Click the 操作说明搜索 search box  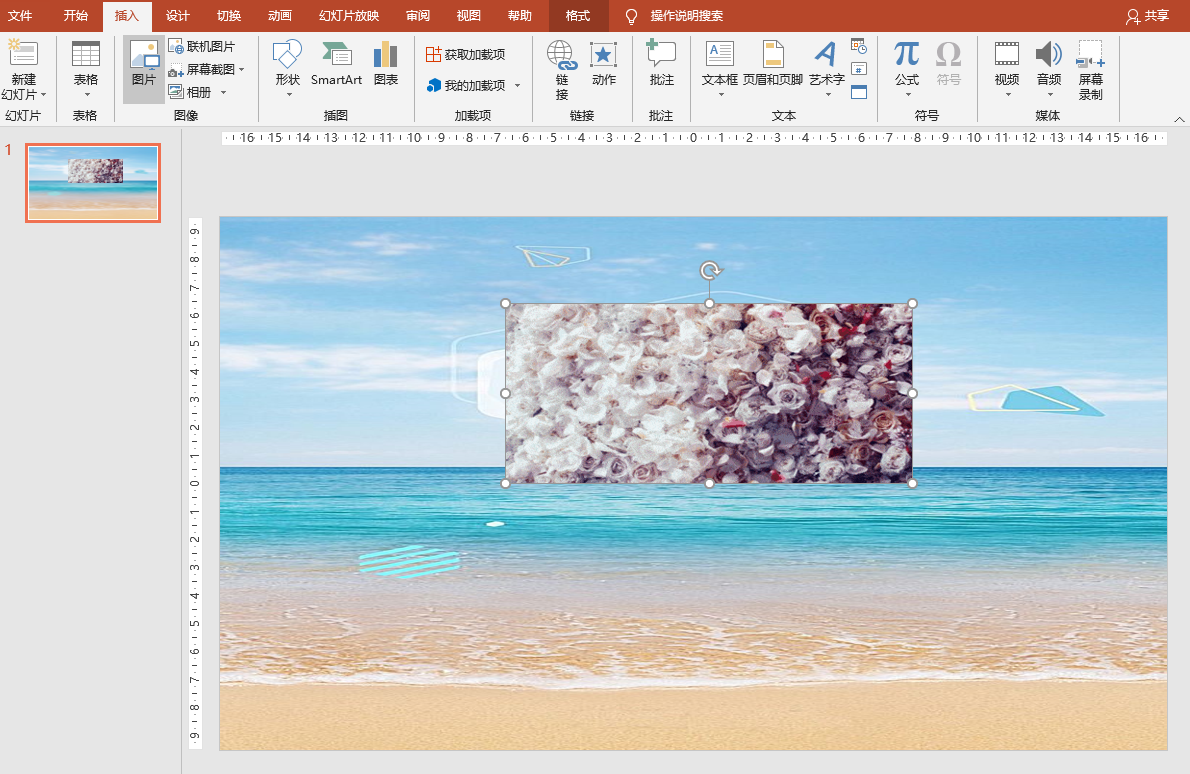click(686, 16)
